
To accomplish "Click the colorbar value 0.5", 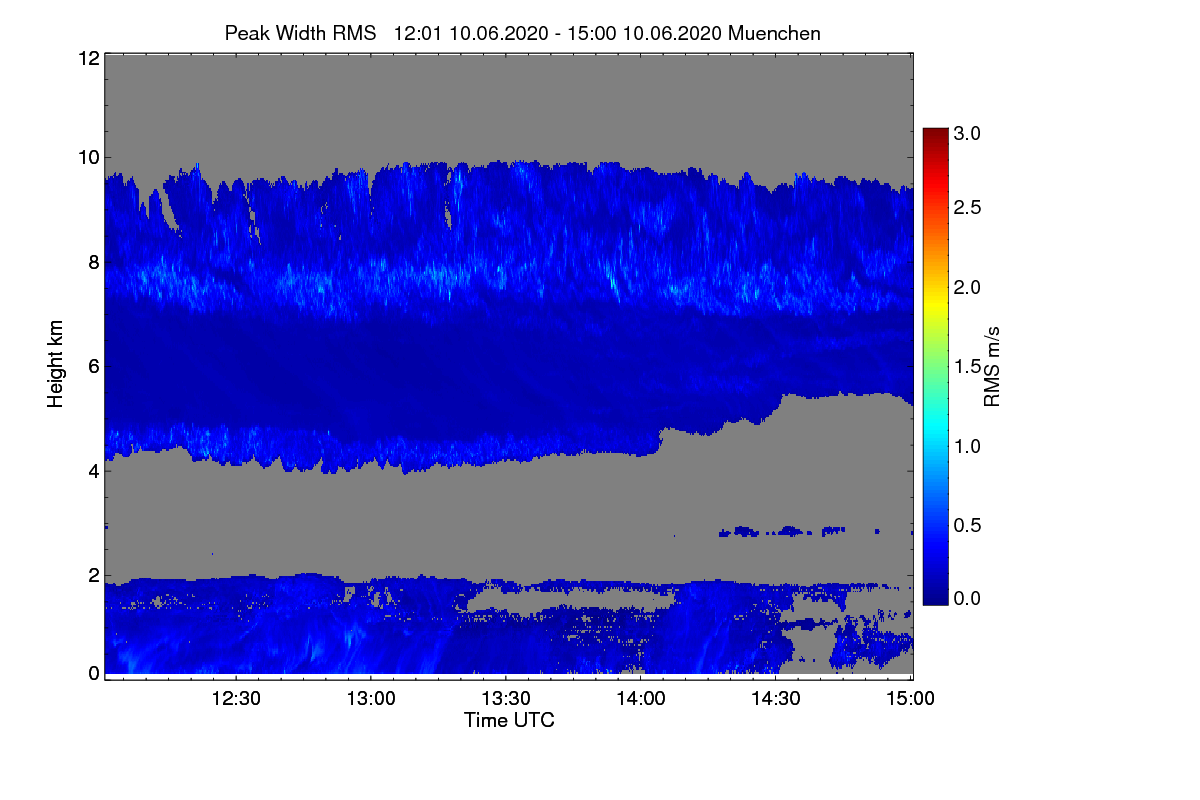I will [x=968, y=525].
